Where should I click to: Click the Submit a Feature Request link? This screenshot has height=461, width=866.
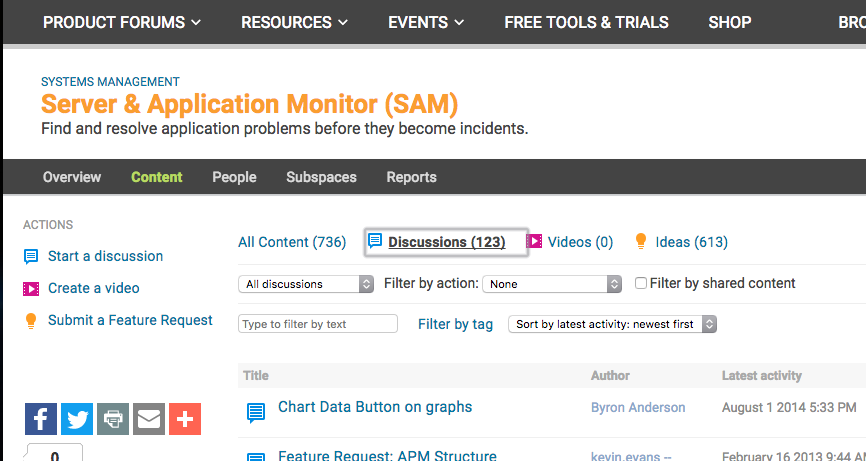tap(130, 320)
